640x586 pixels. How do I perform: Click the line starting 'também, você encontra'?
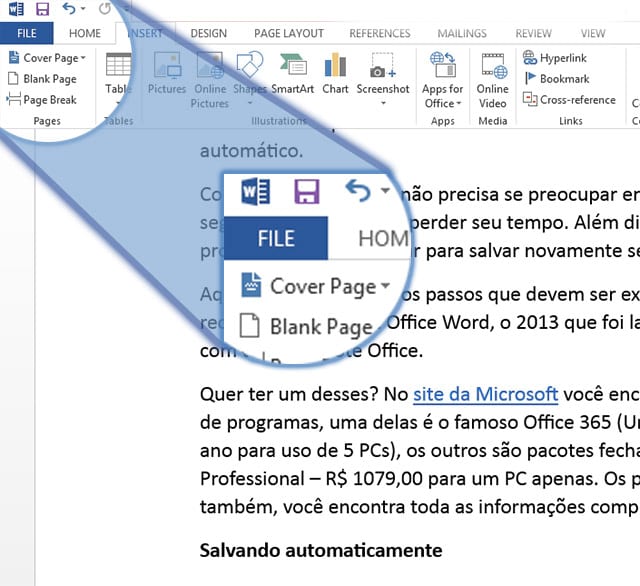click(420, 507)
